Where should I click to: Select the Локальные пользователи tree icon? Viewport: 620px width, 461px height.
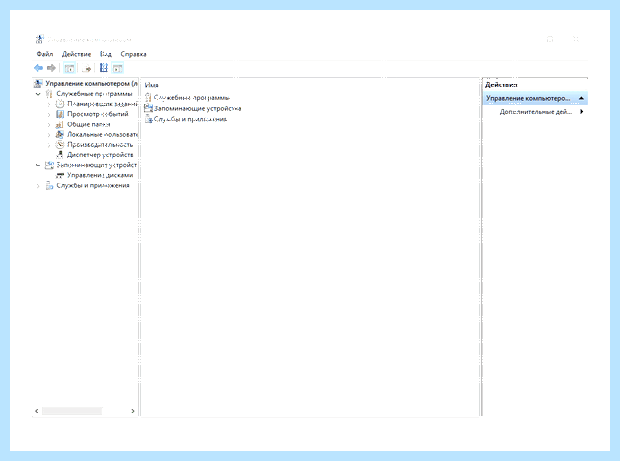tap(60, 134)
